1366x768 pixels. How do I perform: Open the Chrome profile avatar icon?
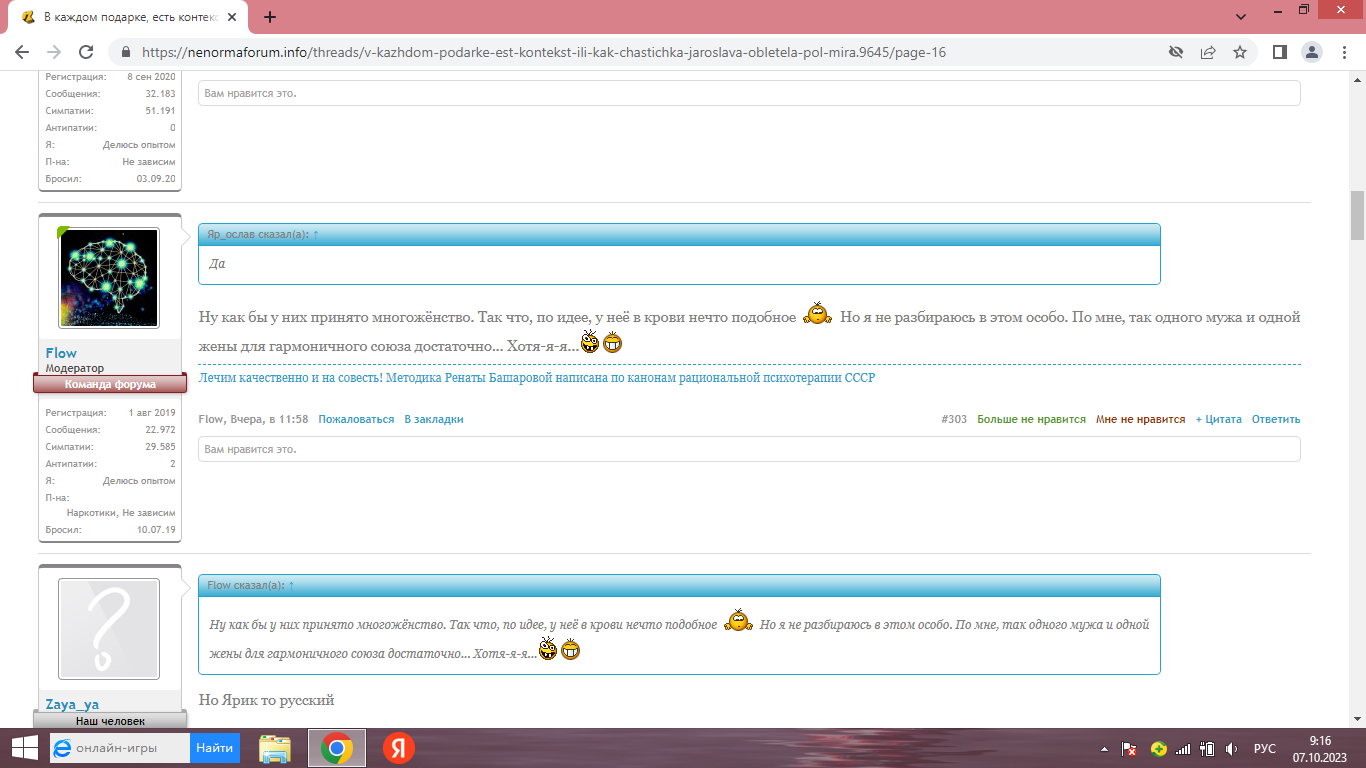click(x=1311, y=52)
